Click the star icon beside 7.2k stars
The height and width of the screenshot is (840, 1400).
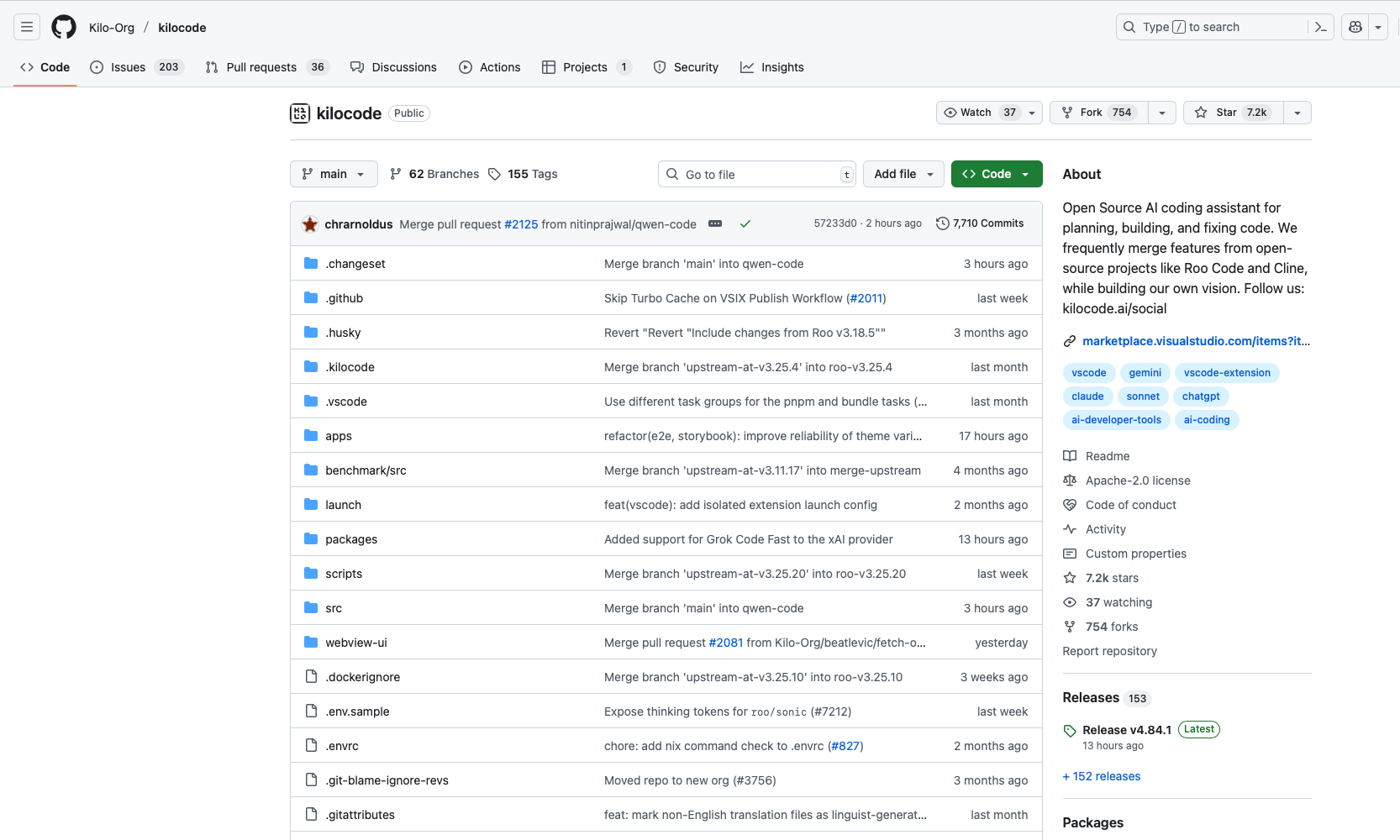(1070, 578)
